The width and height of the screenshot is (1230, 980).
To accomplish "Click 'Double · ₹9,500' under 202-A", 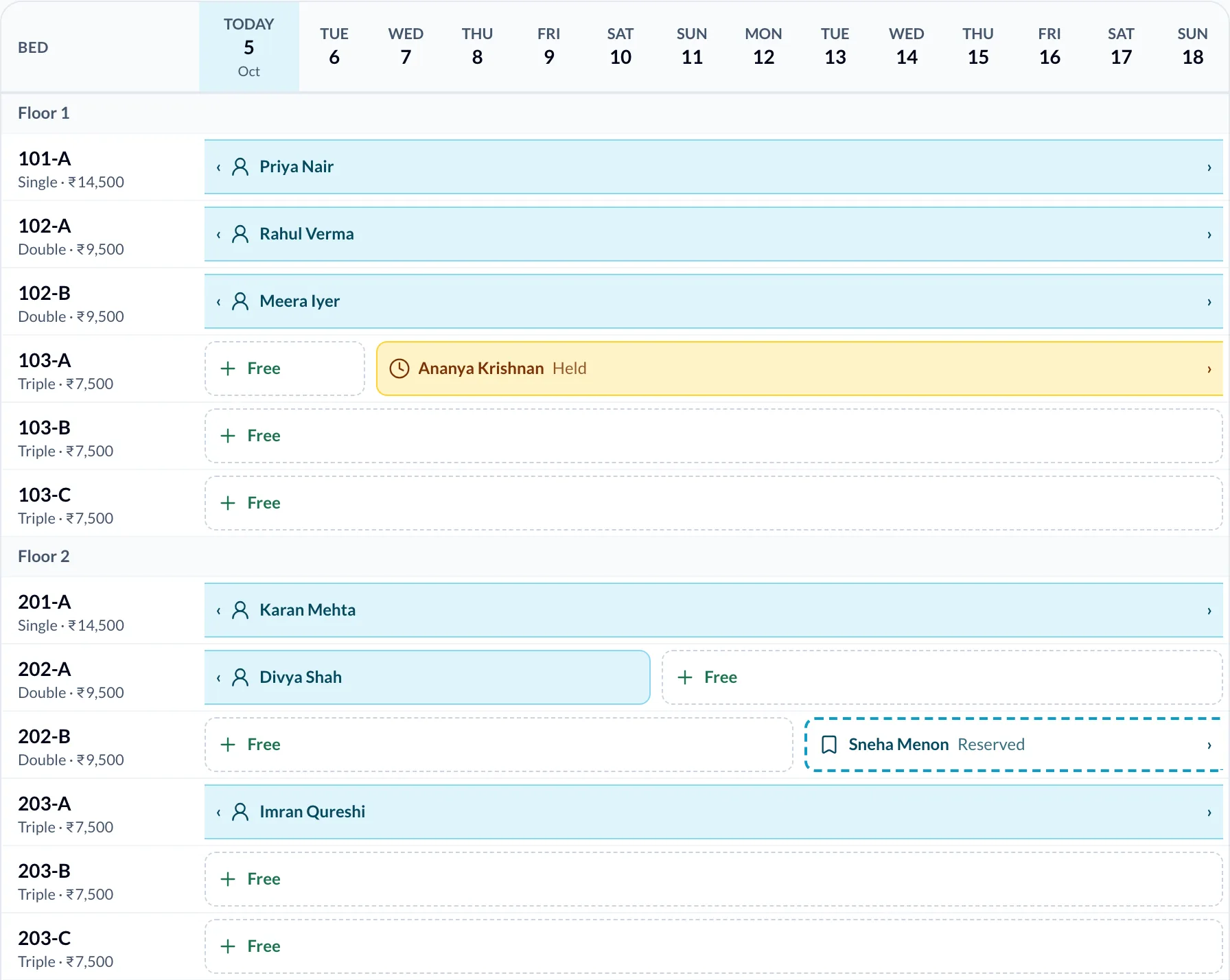I will coord(71,692).
